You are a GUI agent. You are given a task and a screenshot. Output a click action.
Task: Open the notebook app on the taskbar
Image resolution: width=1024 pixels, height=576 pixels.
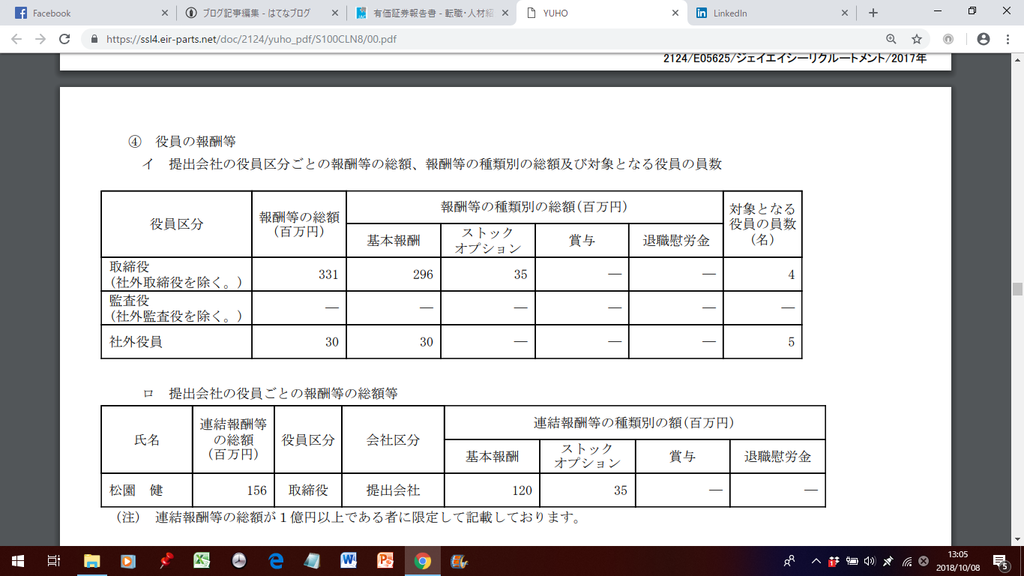click(312, 561)
